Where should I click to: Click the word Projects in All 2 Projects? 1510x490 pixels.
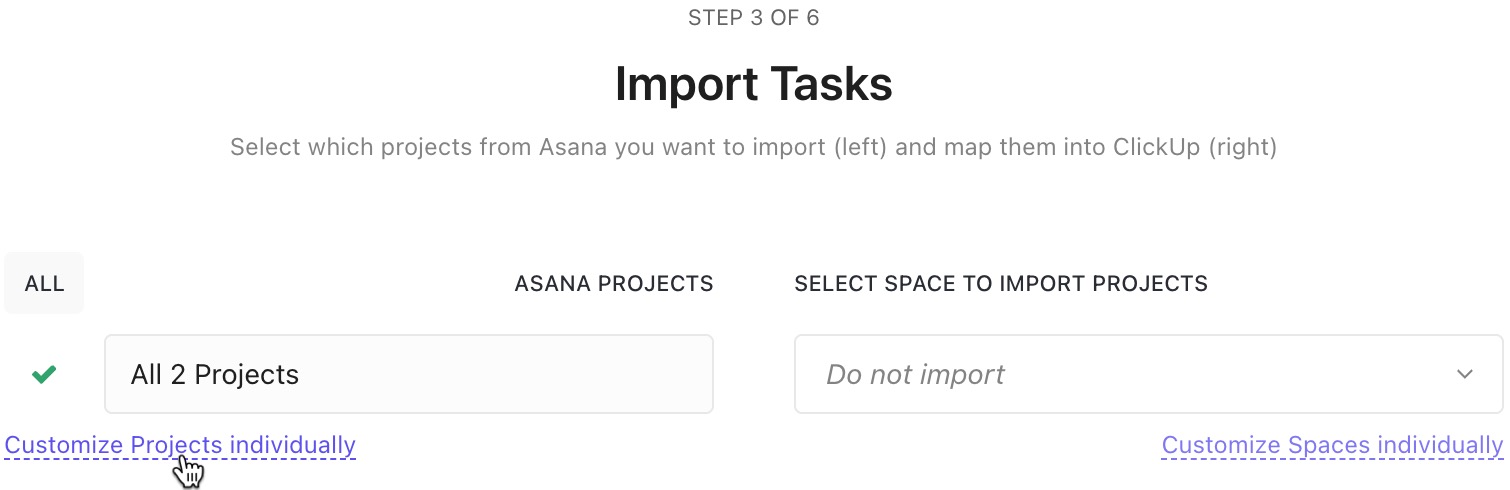(x=247, y=375)
